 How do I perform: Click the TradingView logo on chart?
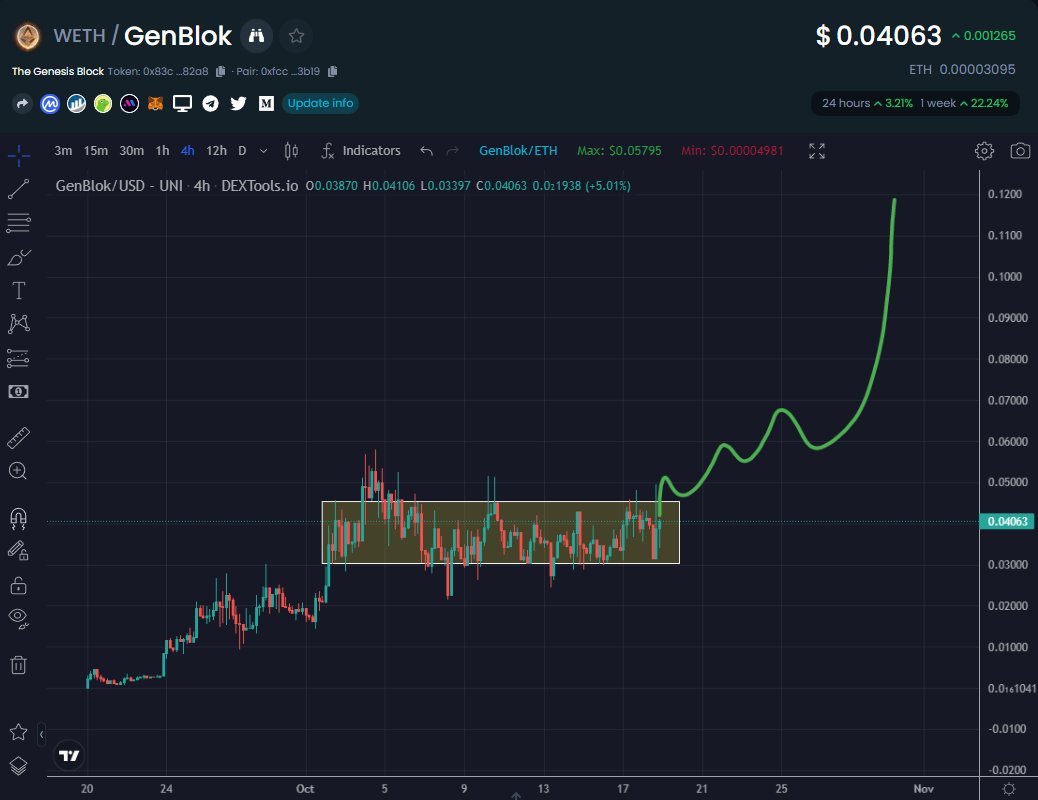(69, 756)
